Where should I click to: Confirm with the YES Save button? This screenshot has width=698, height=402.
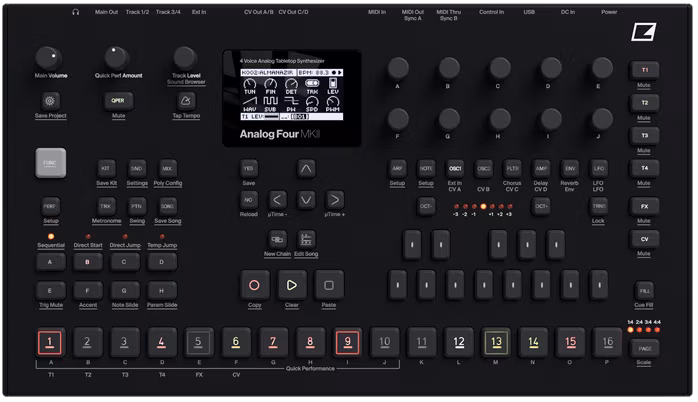point(248,169)
